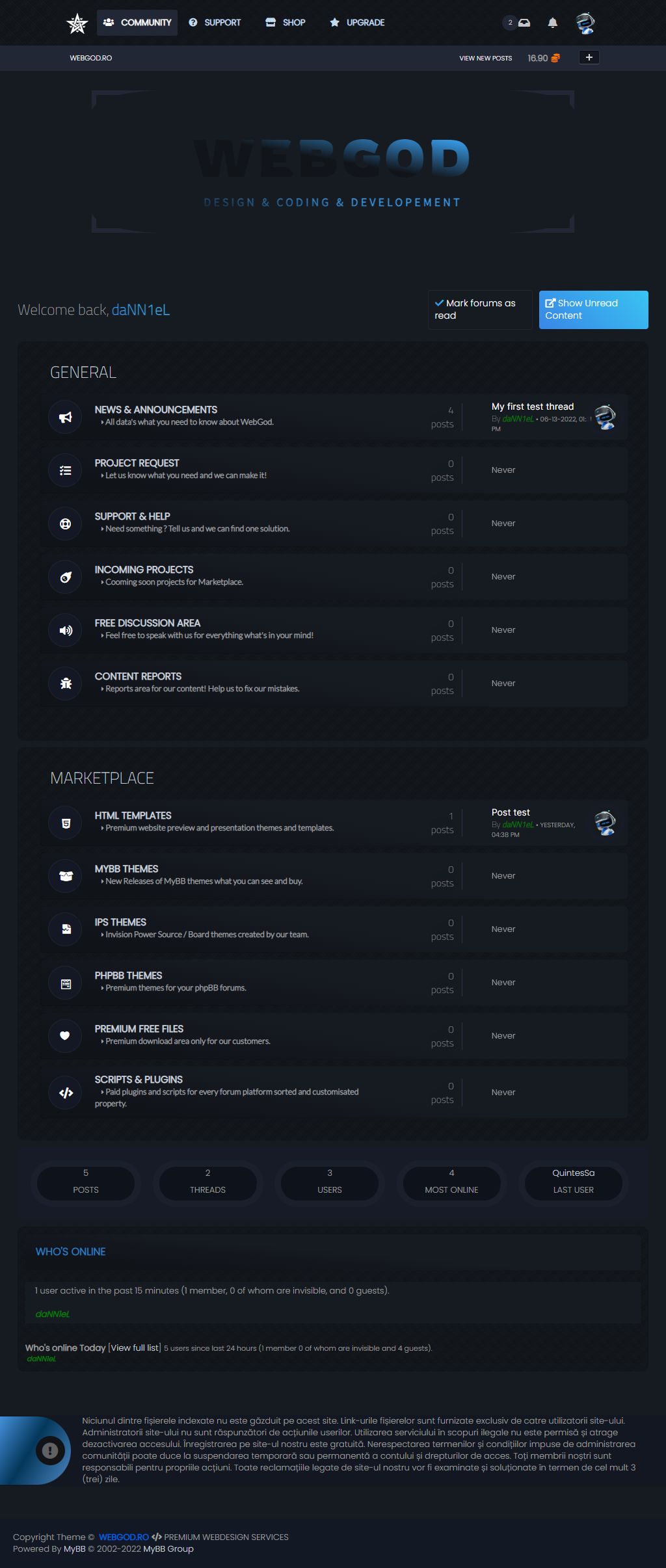Click the heart icon for Premium Free Files
Image resolution: width=666 pixels, height=1568 pixels.
coord(66,1036)
